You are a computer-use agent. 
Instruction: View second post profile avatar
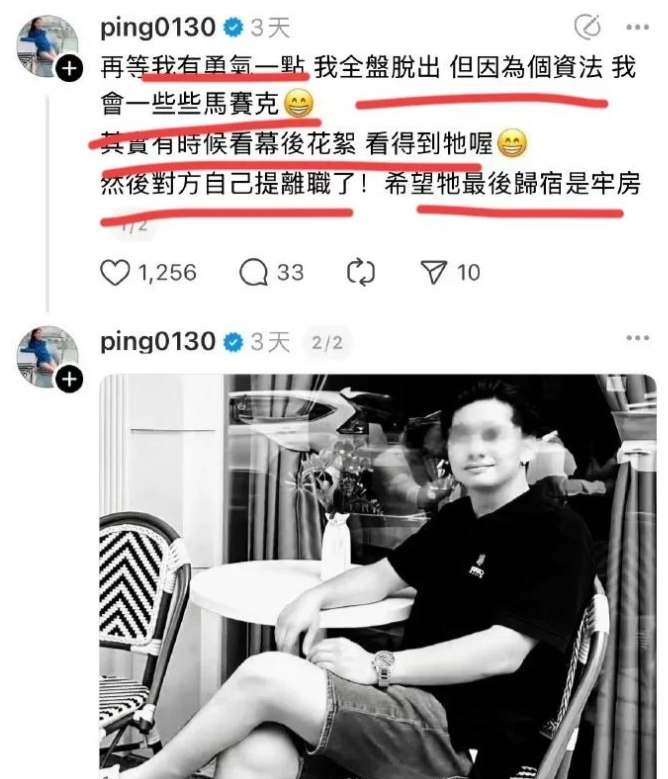pos(48,357)
